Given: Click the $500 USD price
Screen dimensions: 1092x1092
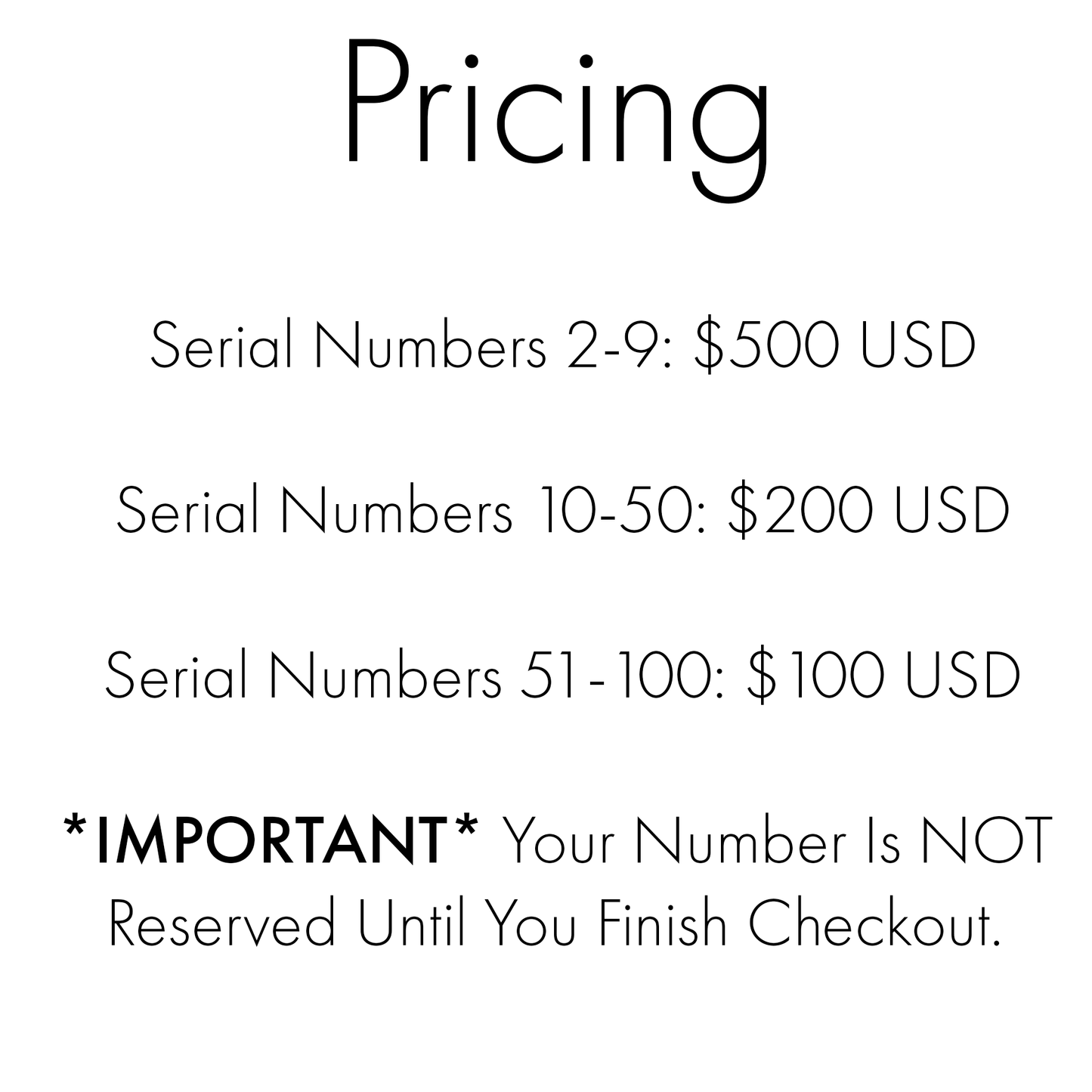Looking at the screenshot, I should tap(835, 346).
